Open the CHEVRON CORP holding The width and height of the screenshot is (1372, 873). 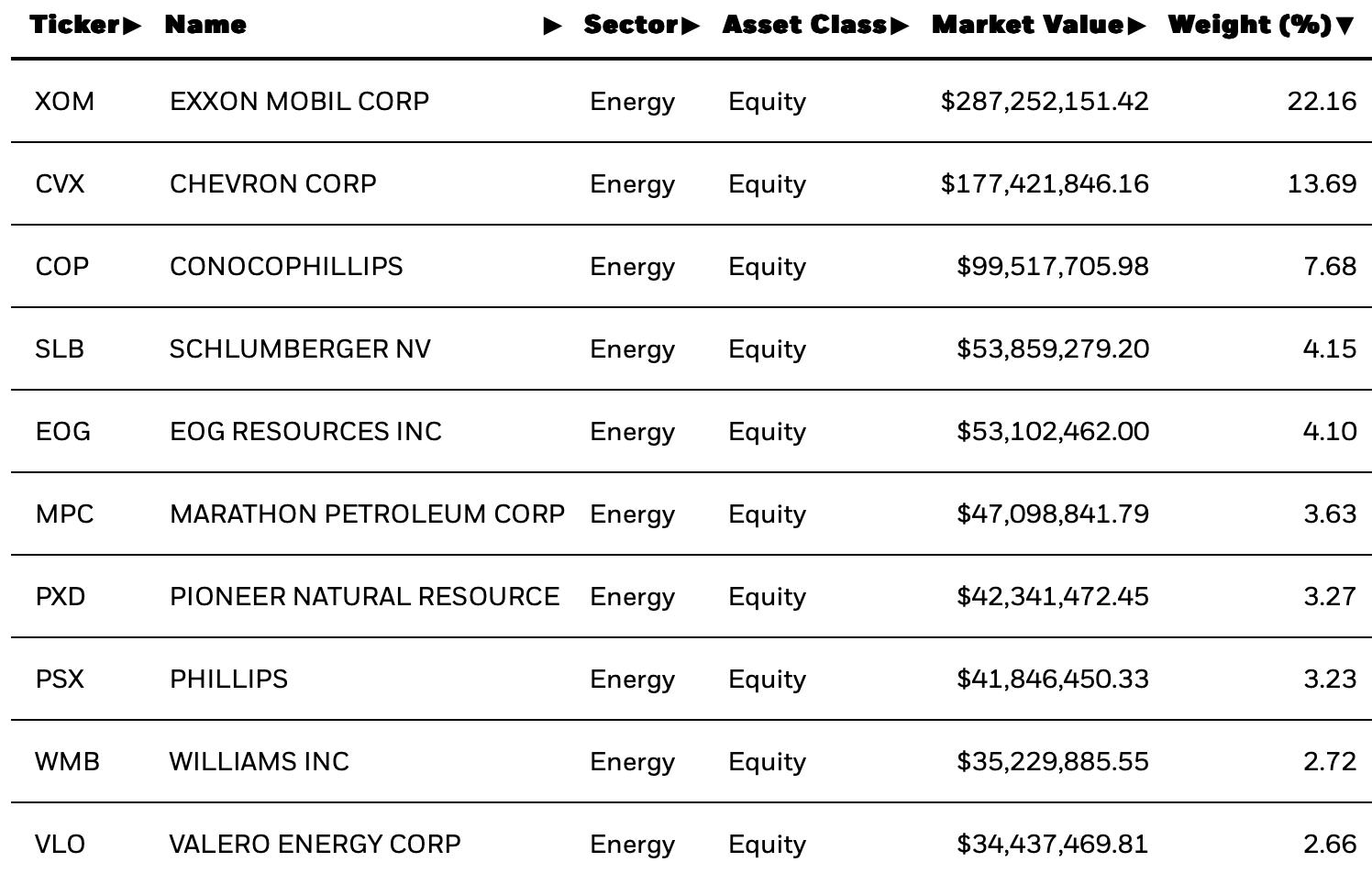click(x=273, y=183)
